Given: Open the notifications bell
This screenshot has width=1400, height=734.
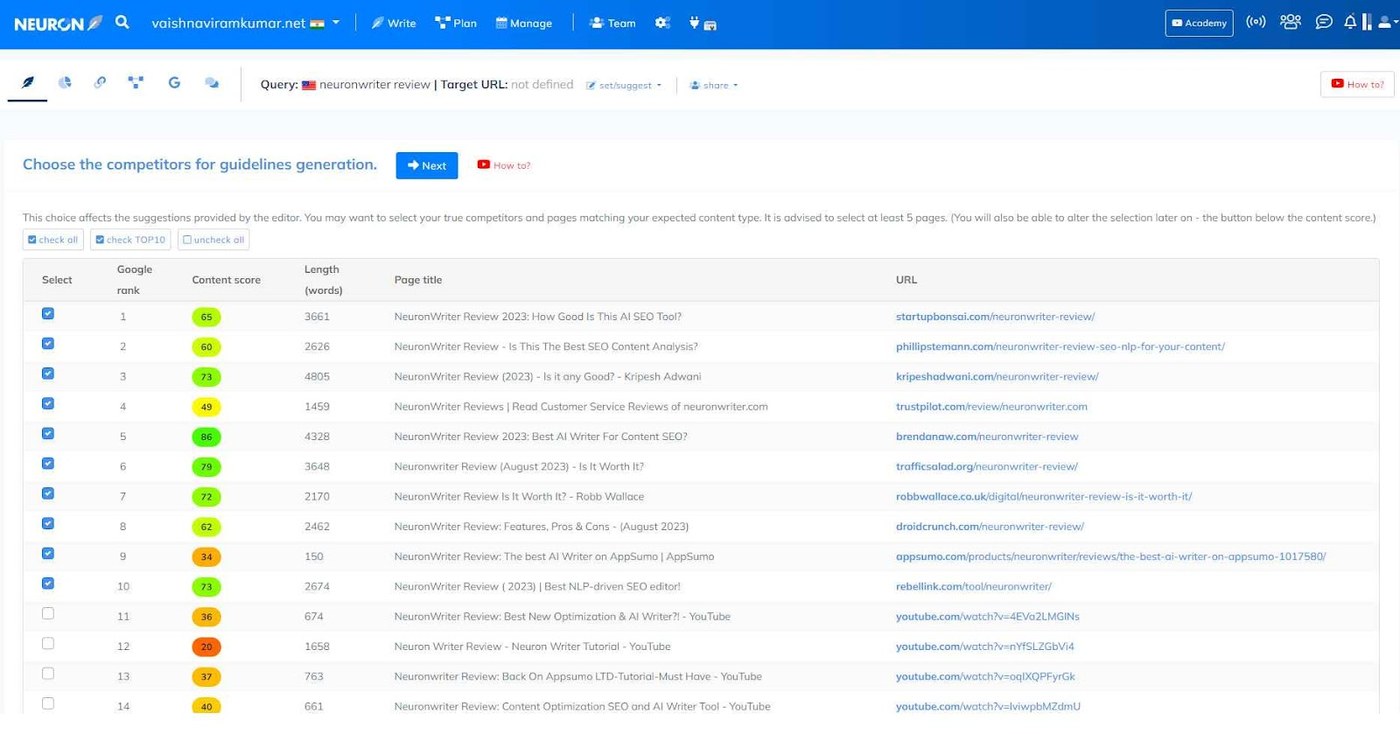Looking at the screenshot, I should click(1350, 22).
